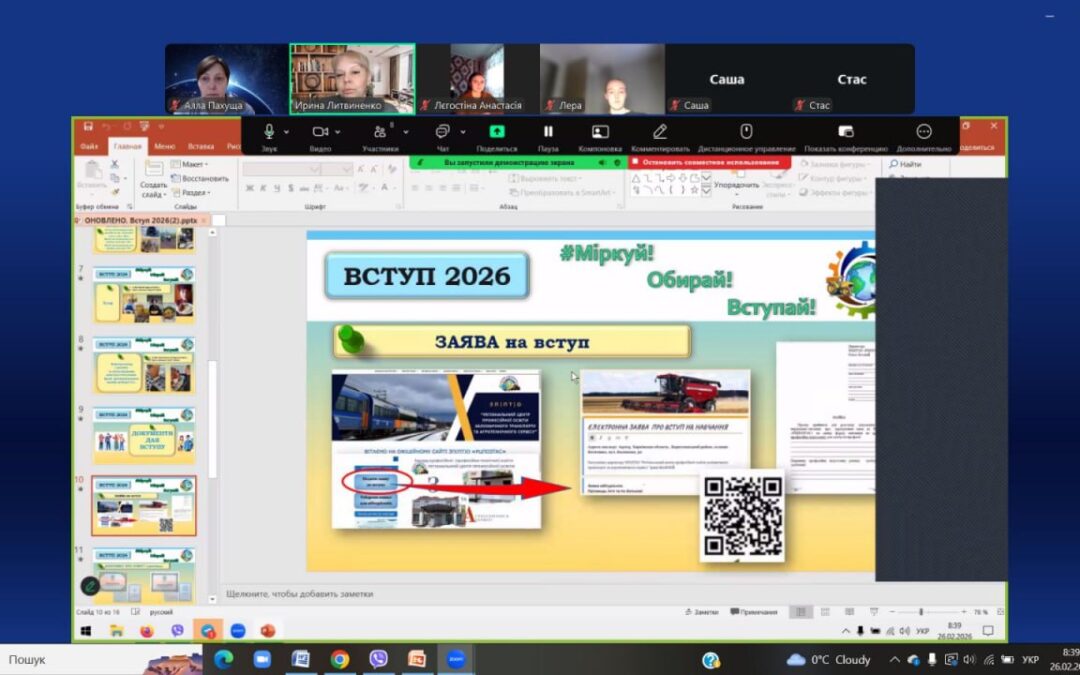This screenshot has height=675, width=1080.
Task: Click Восстановить slide reset button
Action: point(203,178)
